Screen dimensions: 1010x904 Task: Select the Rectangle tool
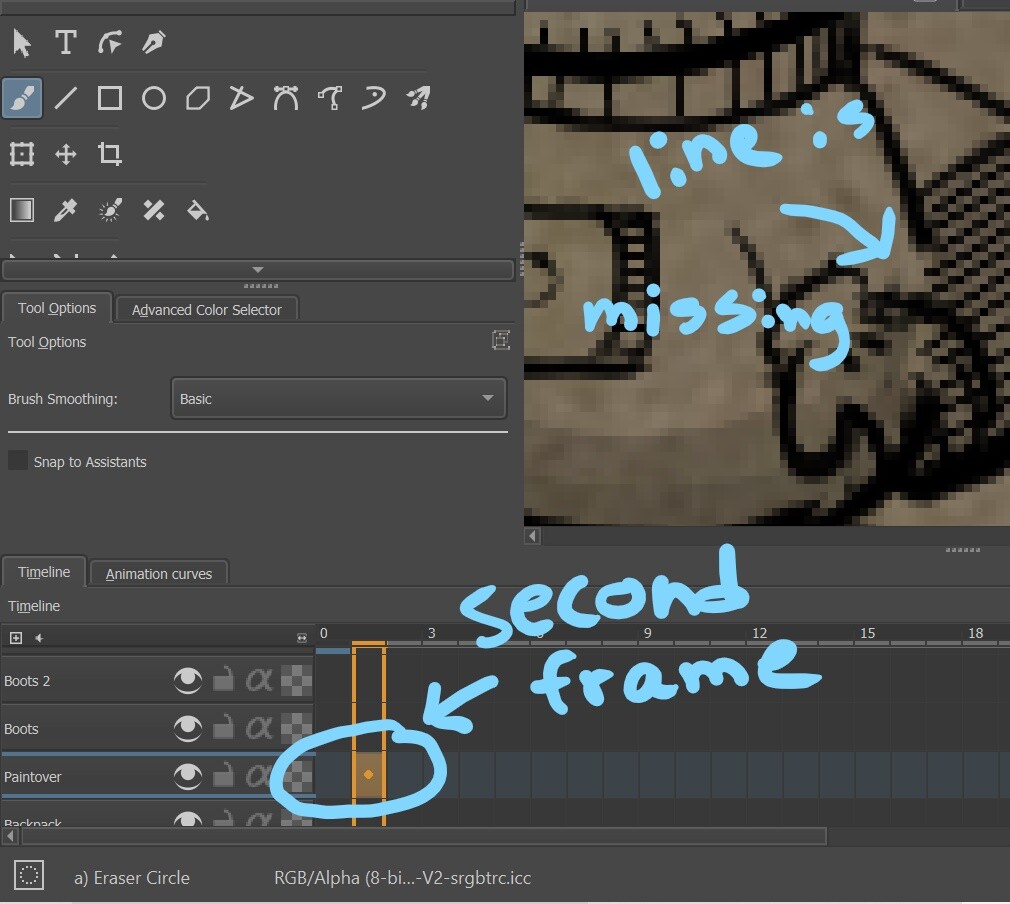[110, 99]
